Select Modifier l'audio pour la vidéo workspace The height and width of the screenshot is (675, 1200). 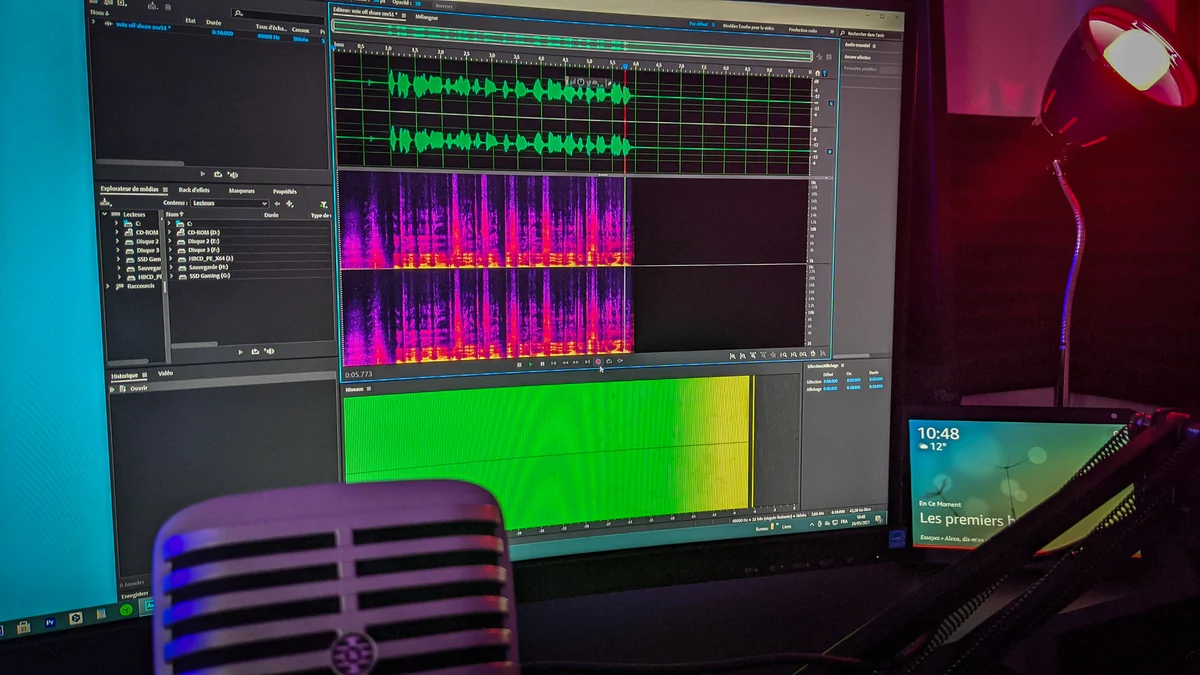tap(749, 27)
